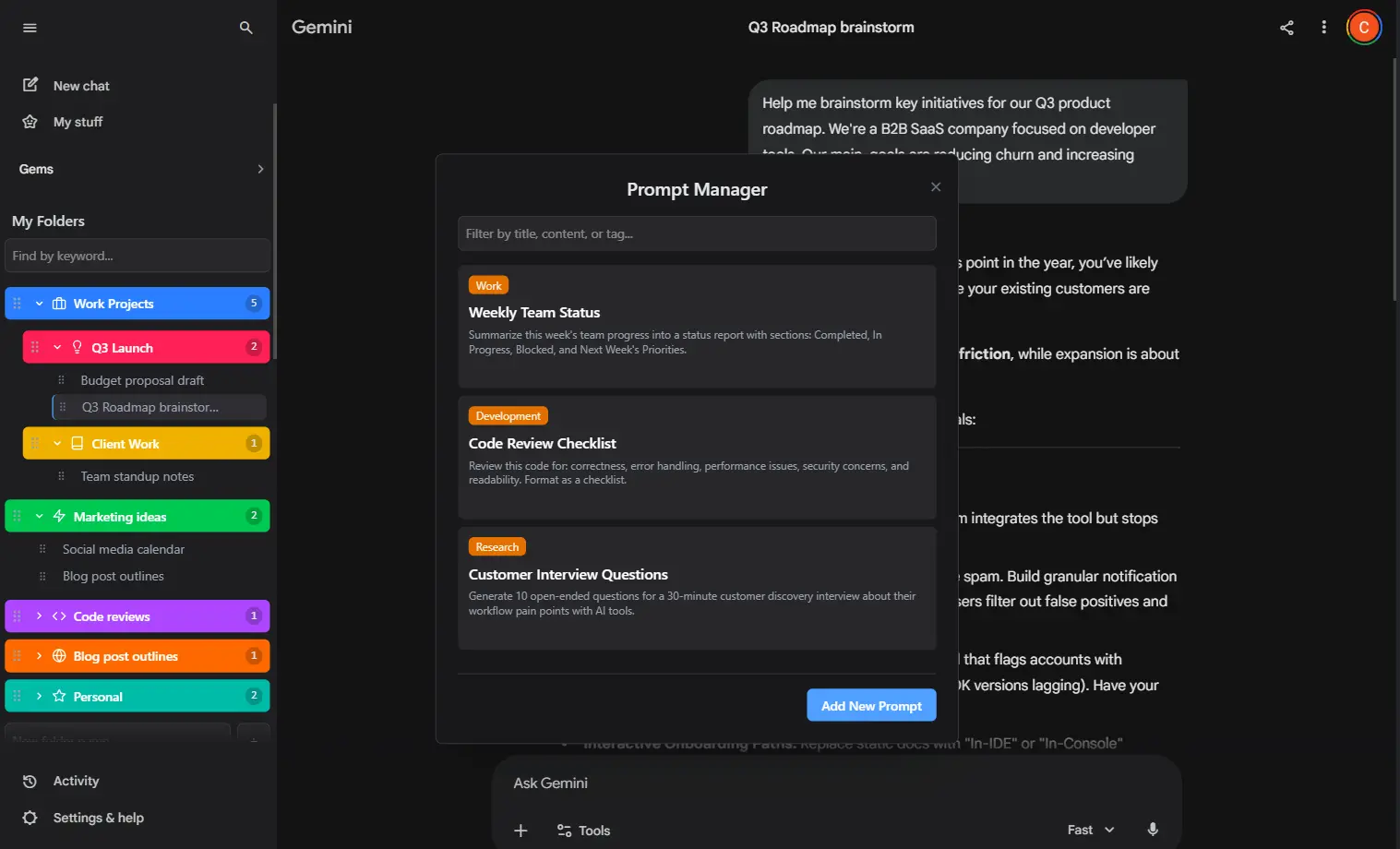This screenshot has width=1400, height=849.
Task: Click the profile avatar in the top right
Action: [x=1364, y=27]
